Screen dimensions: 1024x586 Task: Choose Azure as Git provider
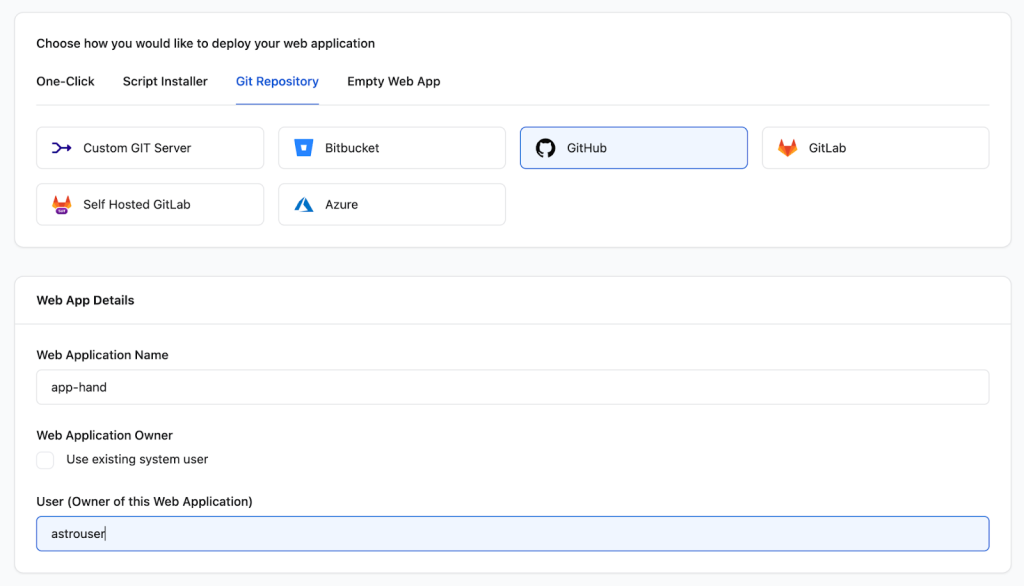tap(392, 204)
